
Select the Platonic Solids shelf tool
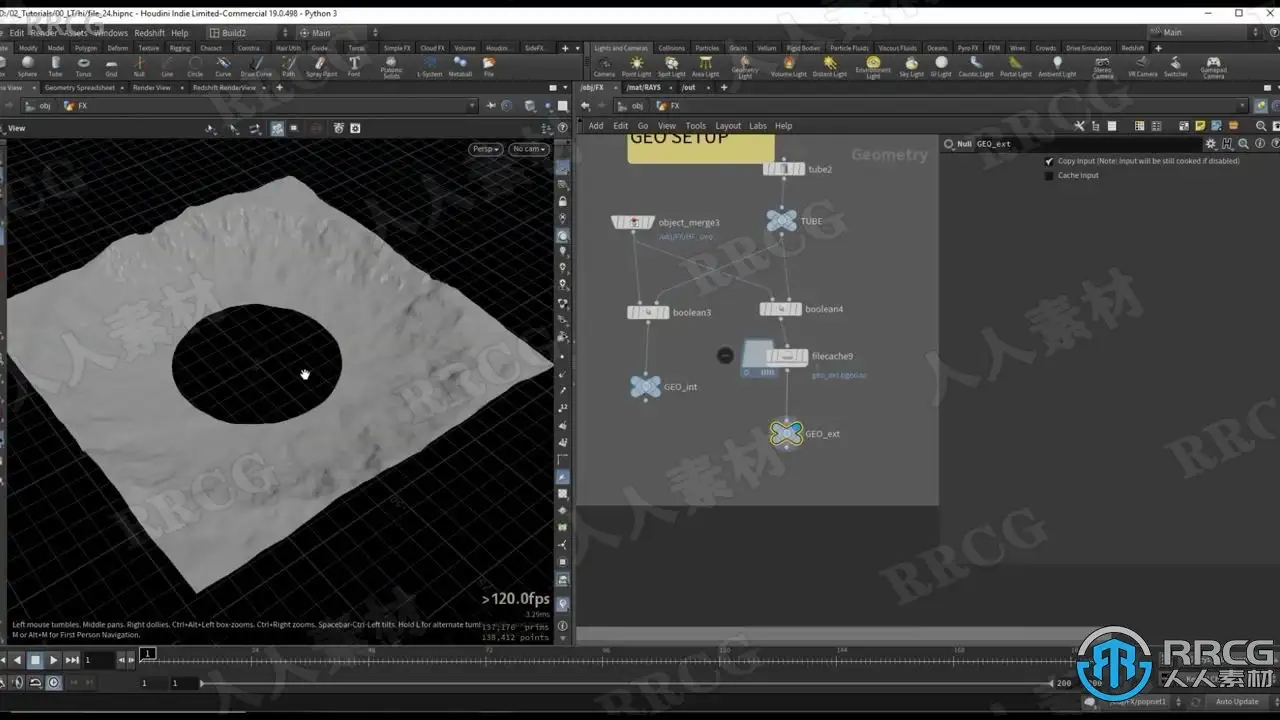click(391, 67)
